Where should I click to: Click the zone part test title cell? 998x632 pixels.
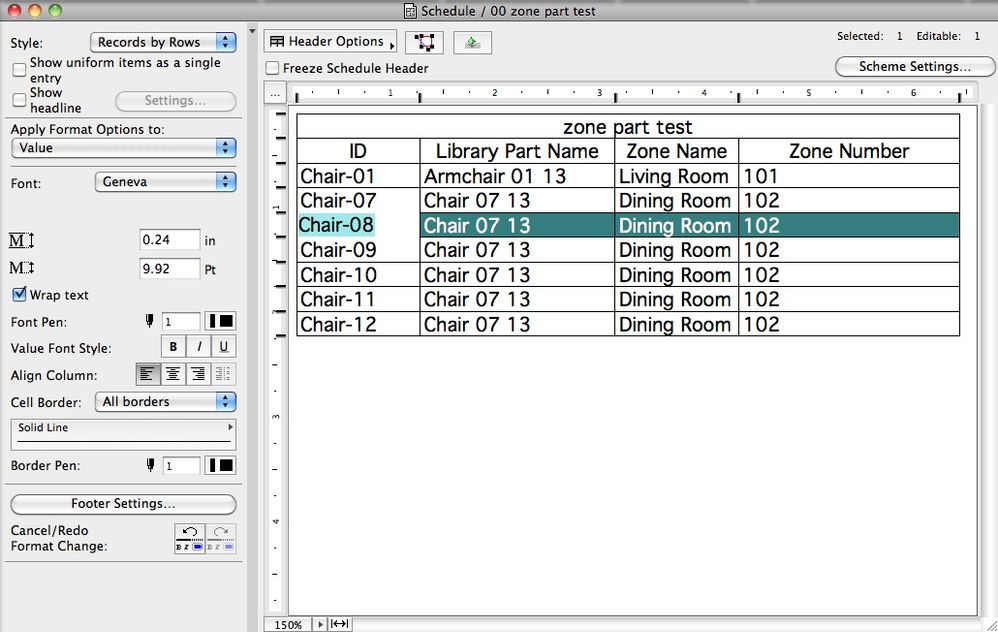click(628, 127)
